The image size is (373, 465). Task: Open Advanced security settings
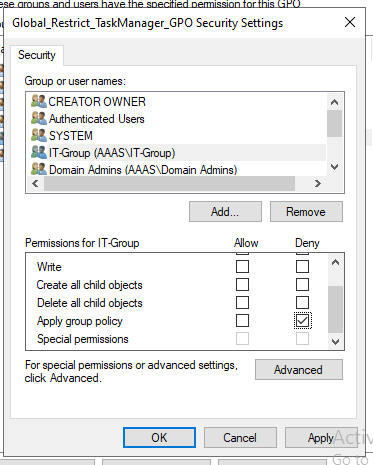(299, 370)
